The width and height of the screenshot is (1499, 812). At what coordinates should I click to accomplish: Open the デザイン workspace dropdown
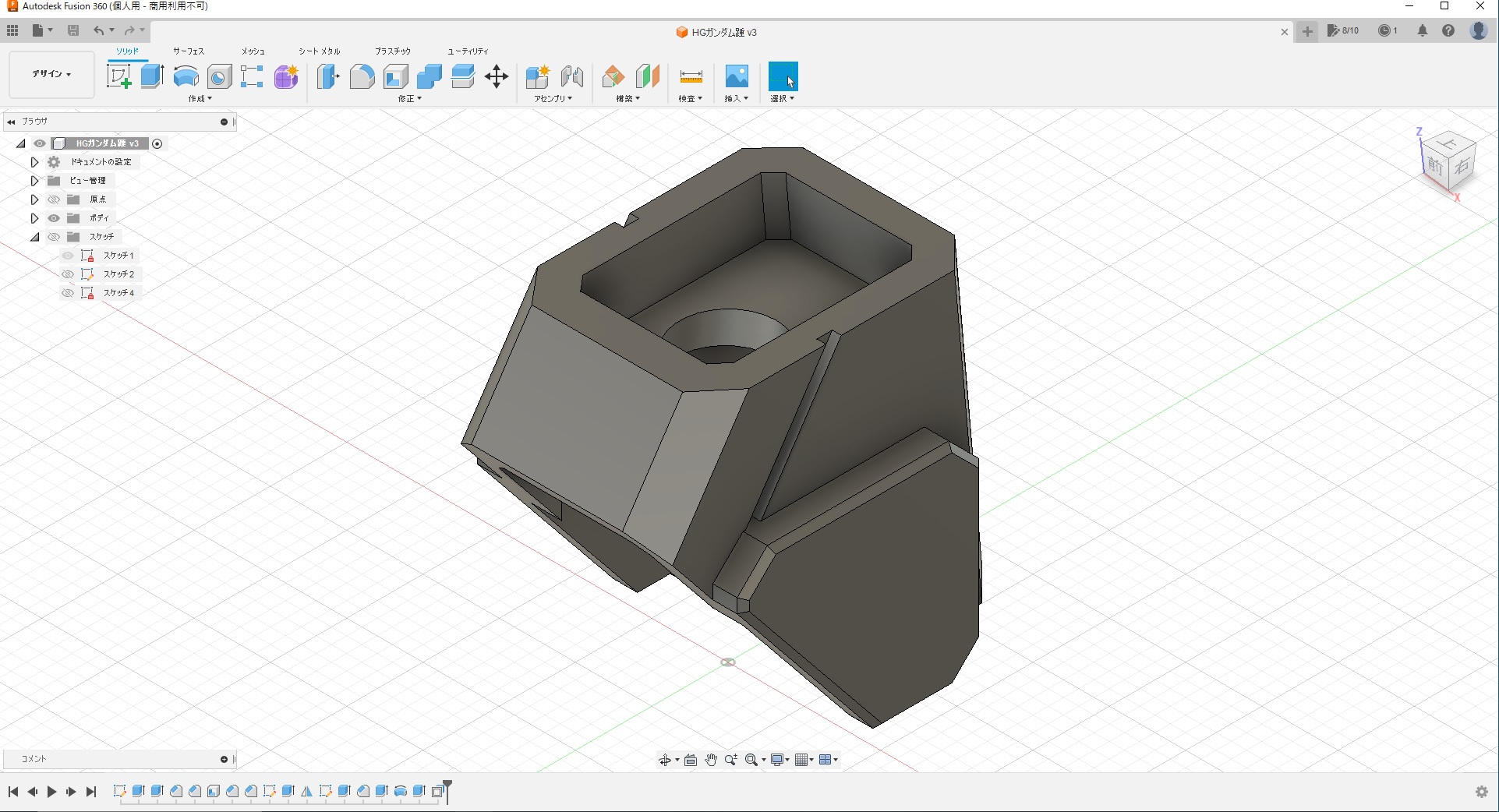(51, 74)
